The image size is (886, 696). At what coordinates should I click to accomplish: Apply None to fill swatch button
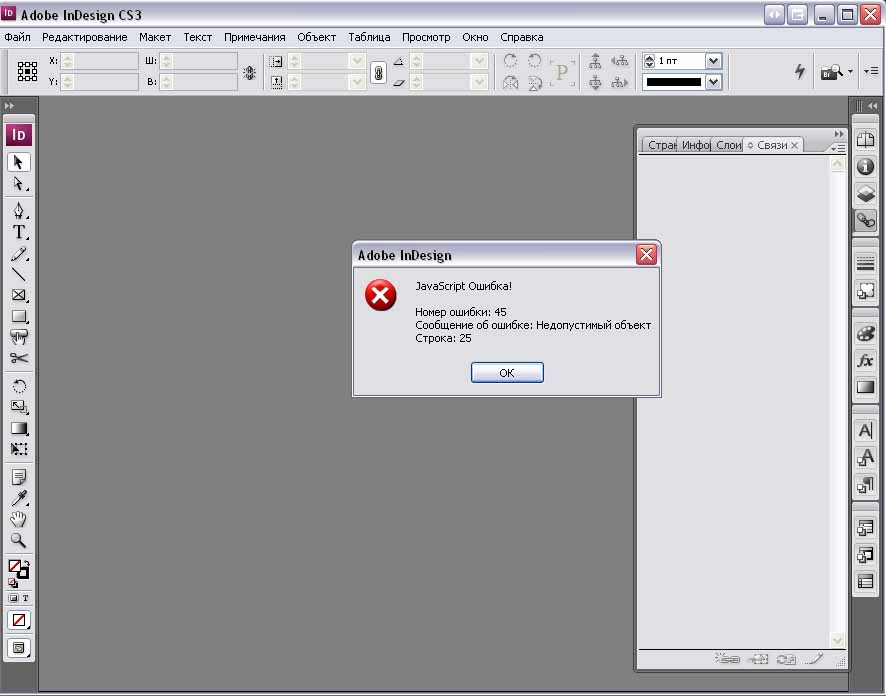(19, 620)
